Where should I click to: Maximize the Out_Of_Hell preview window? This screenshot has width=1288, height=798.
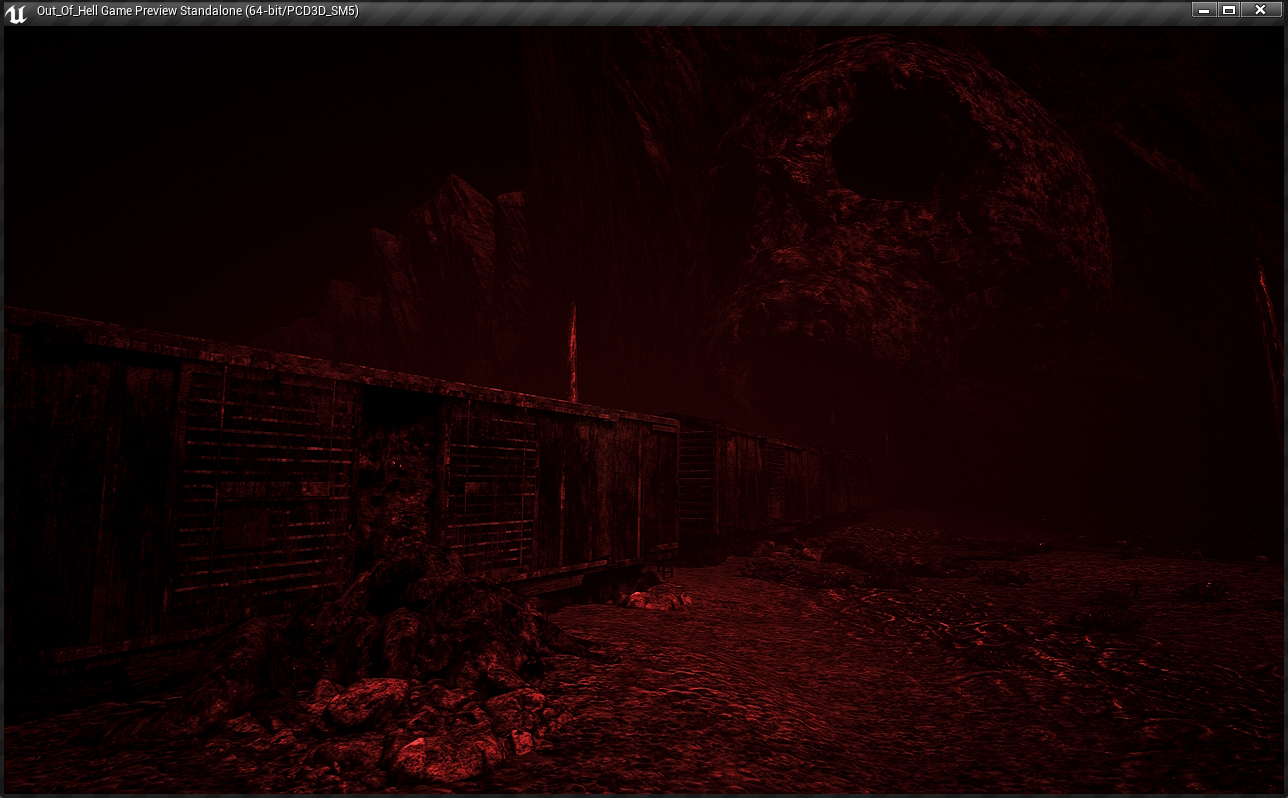coord(1230,10)
